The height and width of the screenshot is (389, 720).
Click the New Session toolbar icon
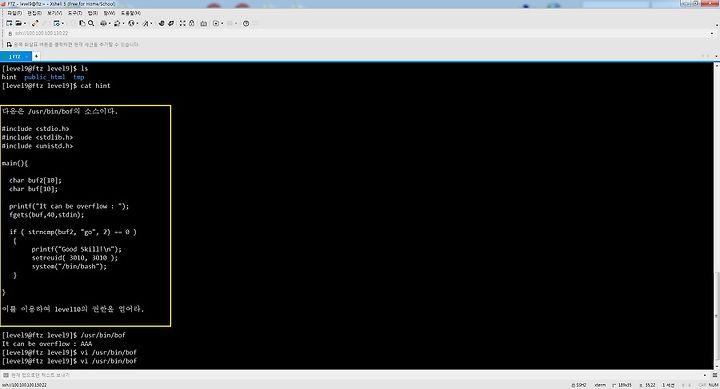click(x=9, y=23)
